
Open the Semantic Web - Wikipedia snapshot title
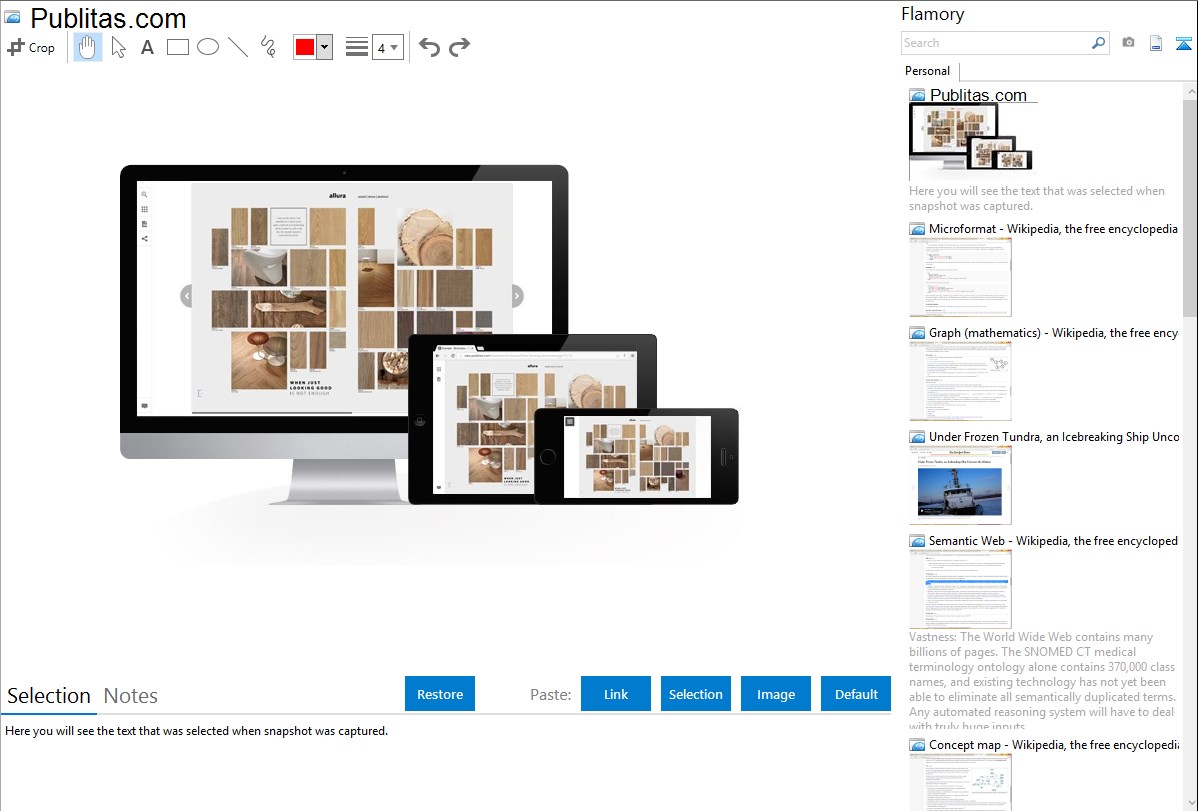pyautogui.click(x=1053, y=541)
